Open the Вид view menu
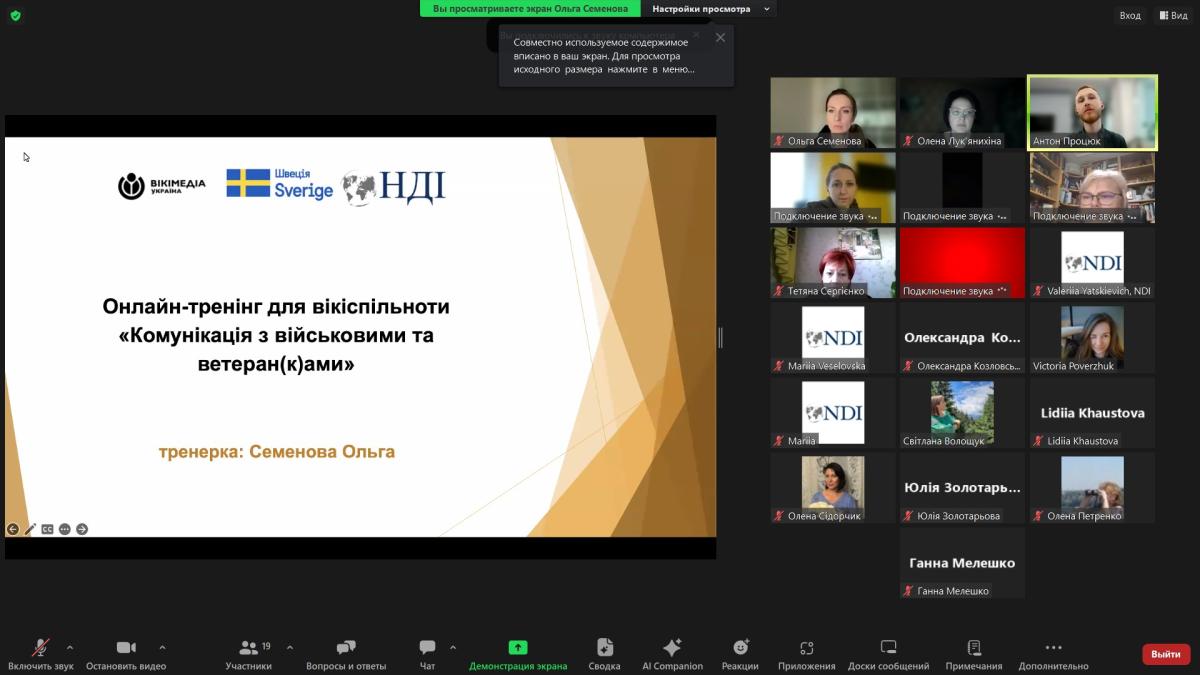 coord(1172,15)
